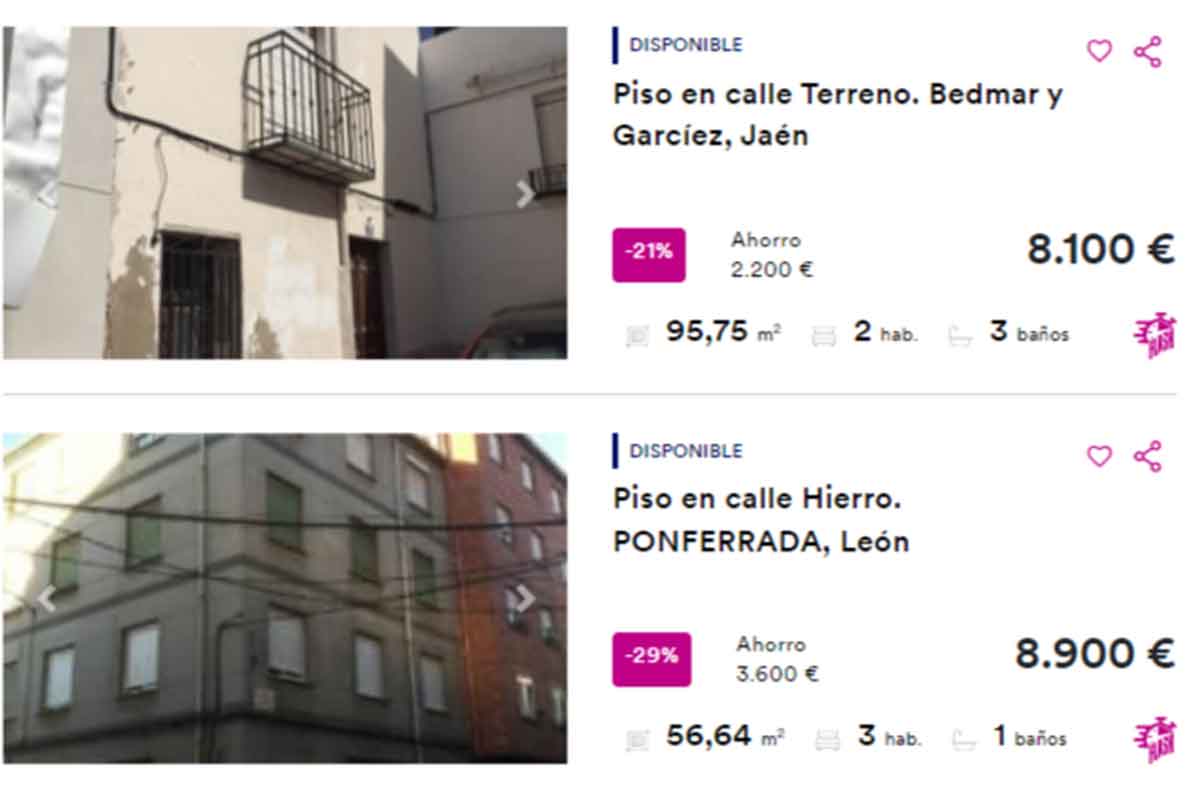Show previous photo of Jaén property

(x=46, y=193)
